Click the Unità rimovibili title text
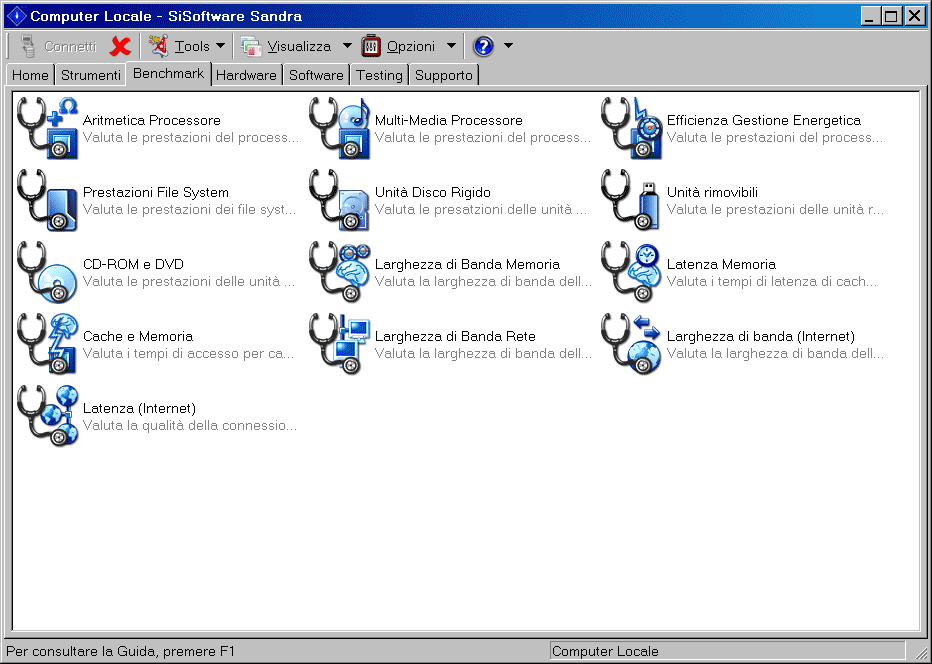Screen dimensions: 932x664 pyautogui.click(x=712, y=192)
